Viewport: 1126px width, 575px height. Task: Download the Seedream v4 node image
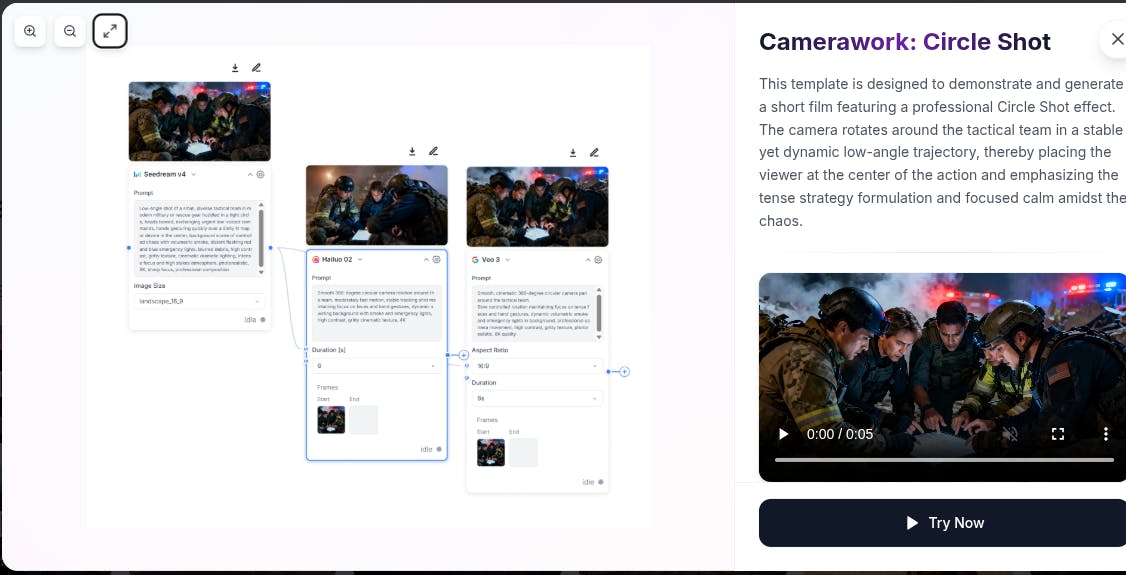[235, 67]
